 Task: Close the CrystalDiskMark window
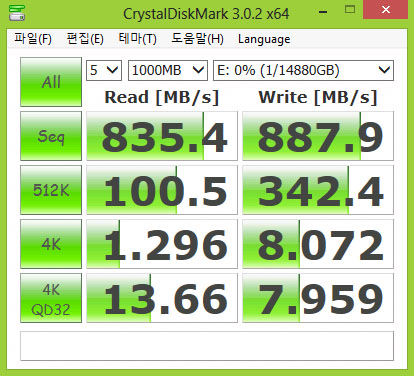386,10
